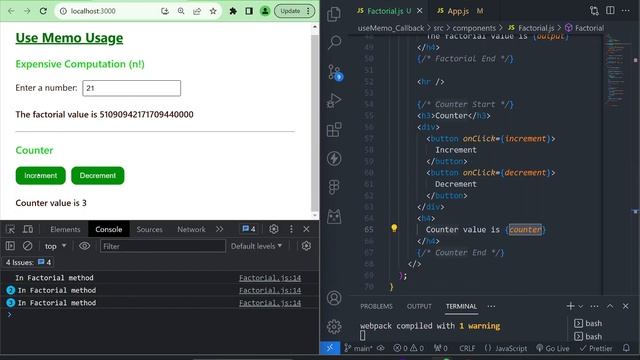Screen dimensions: 640x360
Task: Open first Factorial.js:14 source link
Action: click(x=270, y=278)
